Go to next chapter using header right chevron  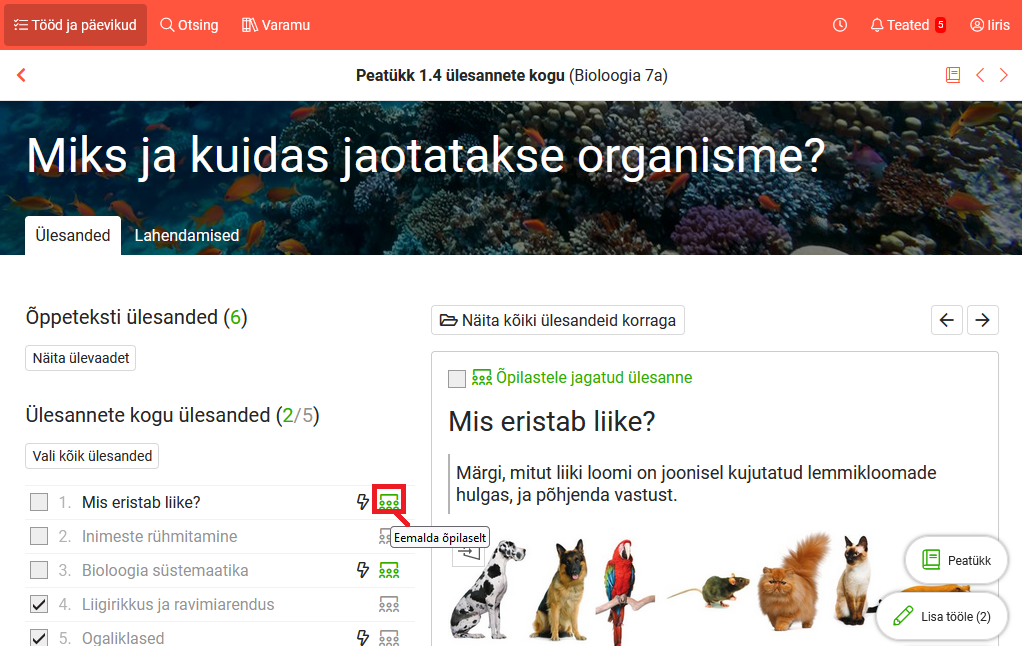point(1004,75)
